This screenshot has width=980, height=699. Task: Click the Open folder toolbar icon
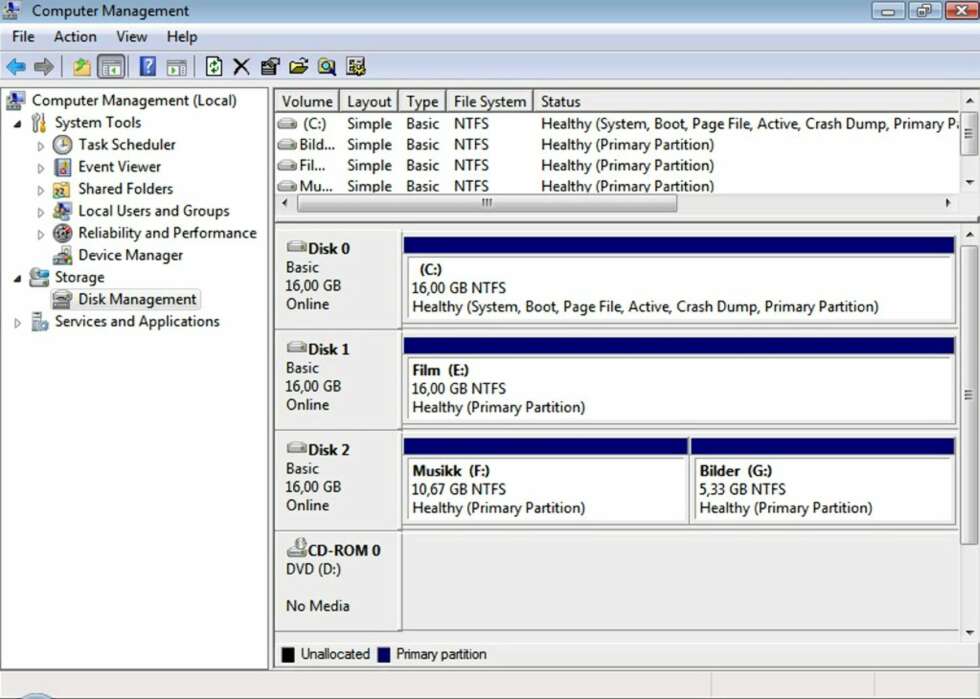298,66
